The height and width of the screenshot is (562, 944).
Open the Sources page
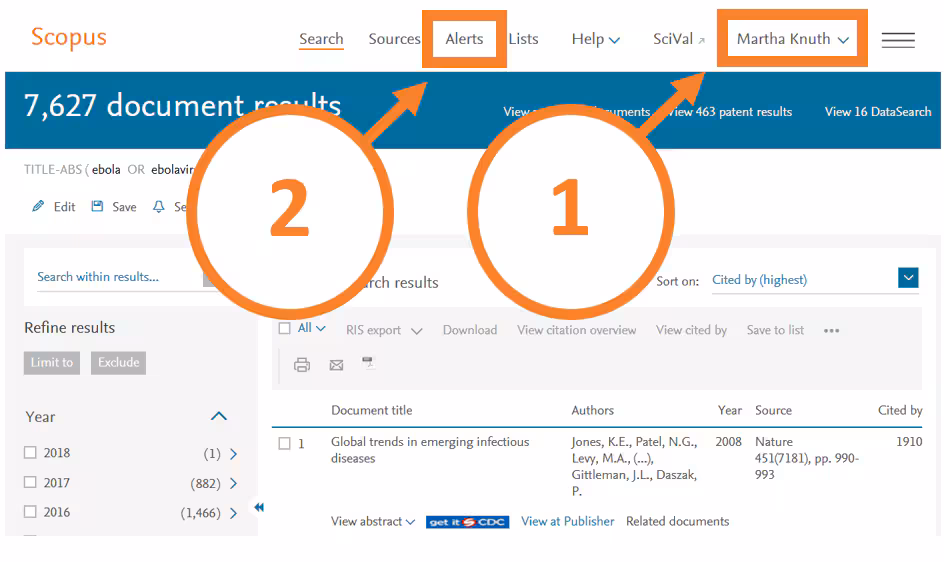pos(394,39)
